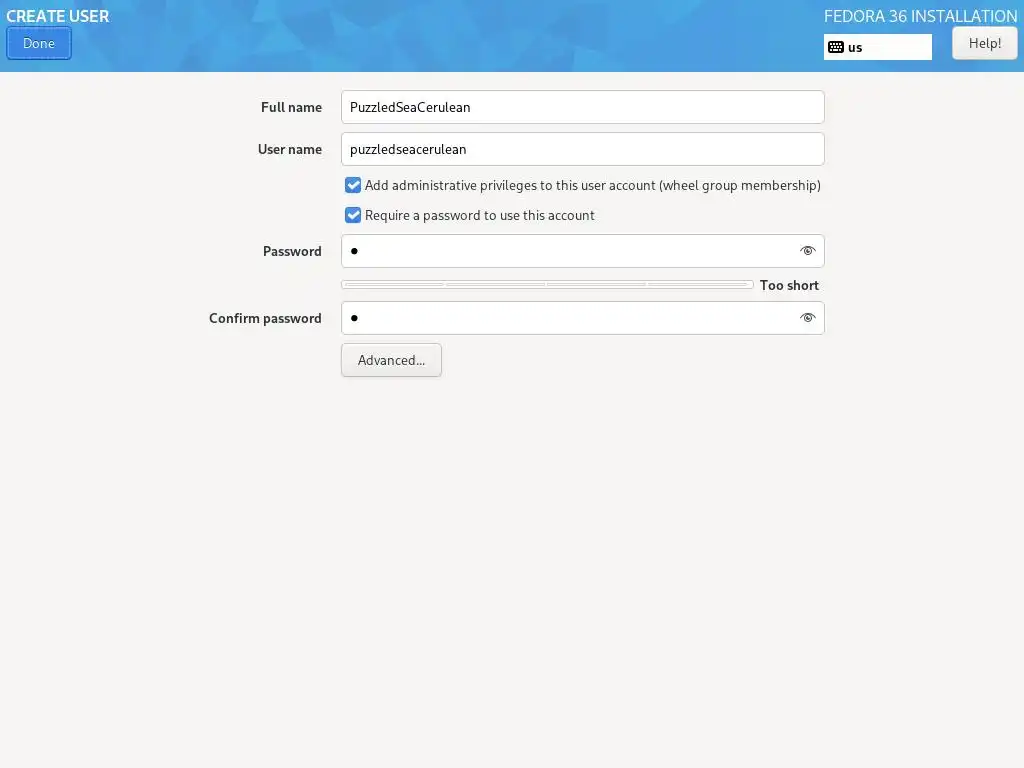Screen dimensions: 1024x768
Task: Click the Done button
Action: 39,43
